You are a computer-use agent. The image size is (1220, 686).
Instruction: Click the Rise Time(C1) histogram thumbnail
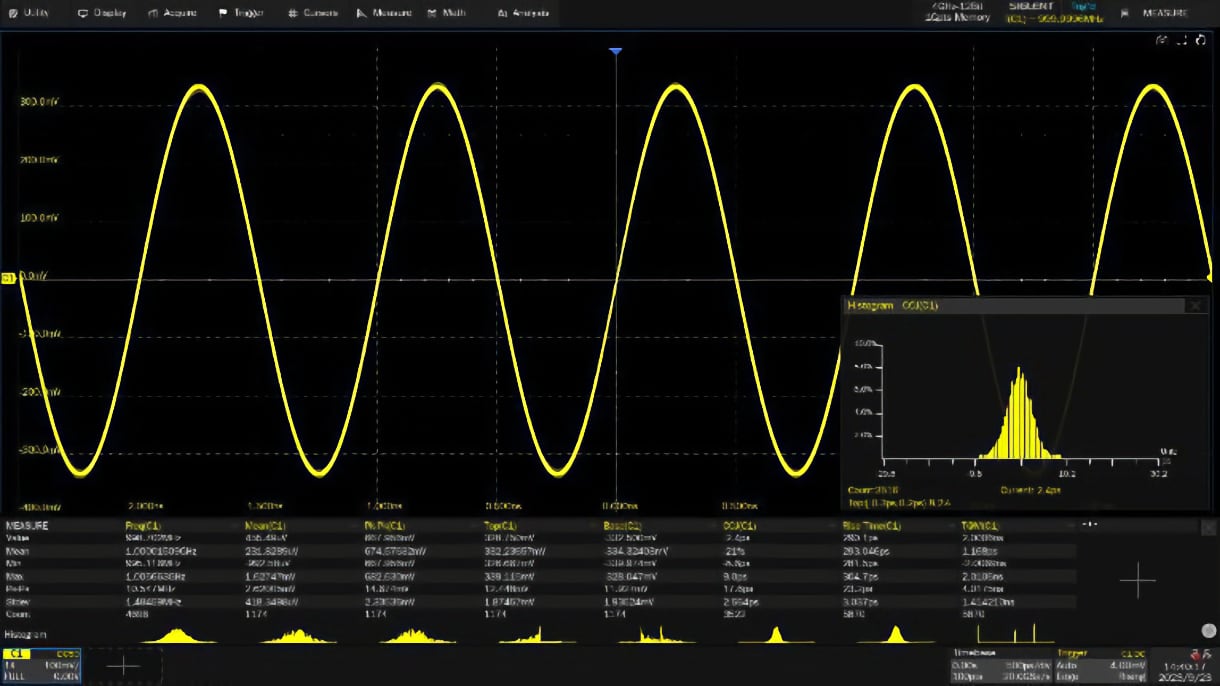point(895,634)
